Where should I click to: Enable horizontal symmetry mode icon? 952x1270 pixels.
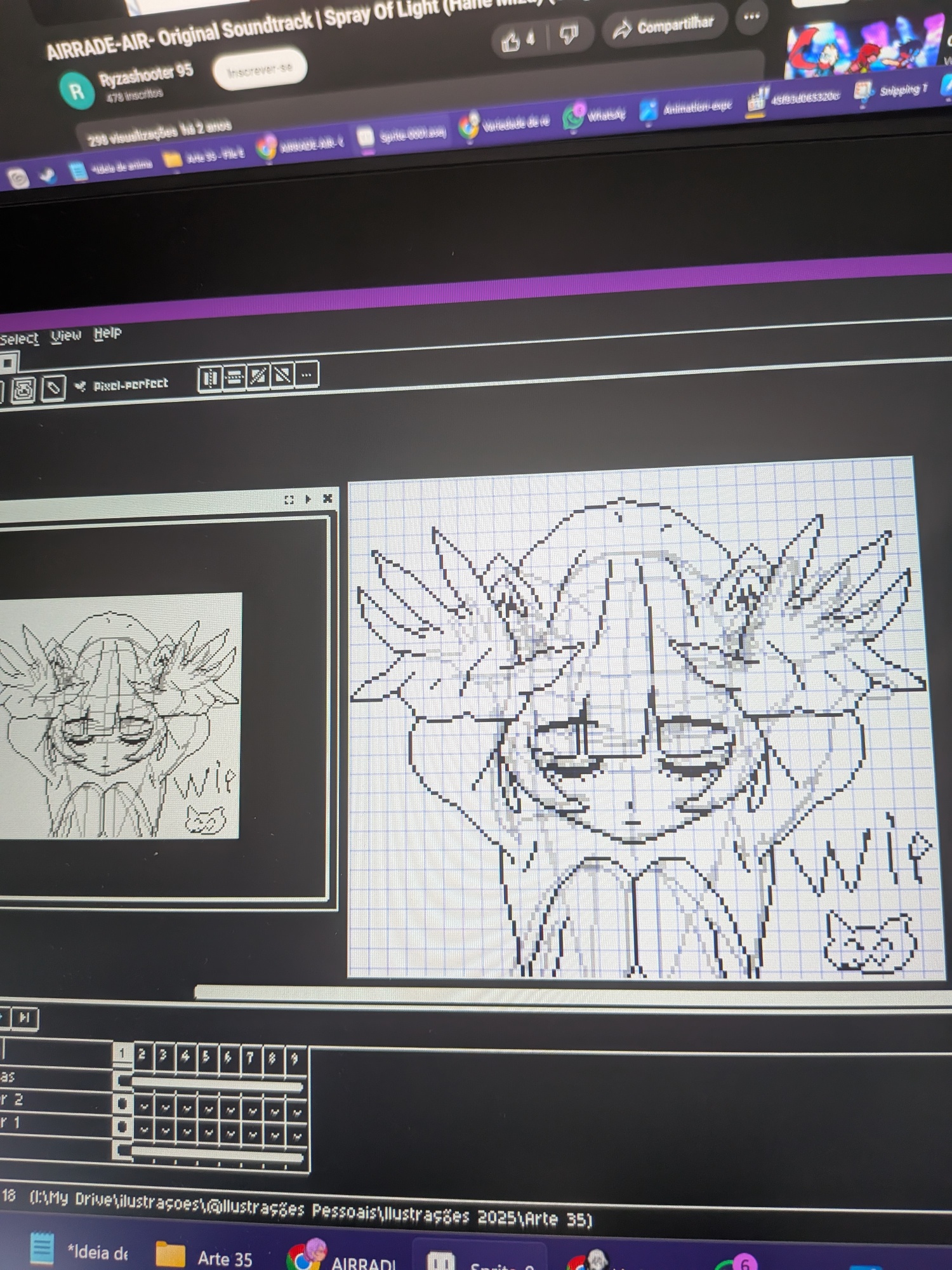point(209,378)
